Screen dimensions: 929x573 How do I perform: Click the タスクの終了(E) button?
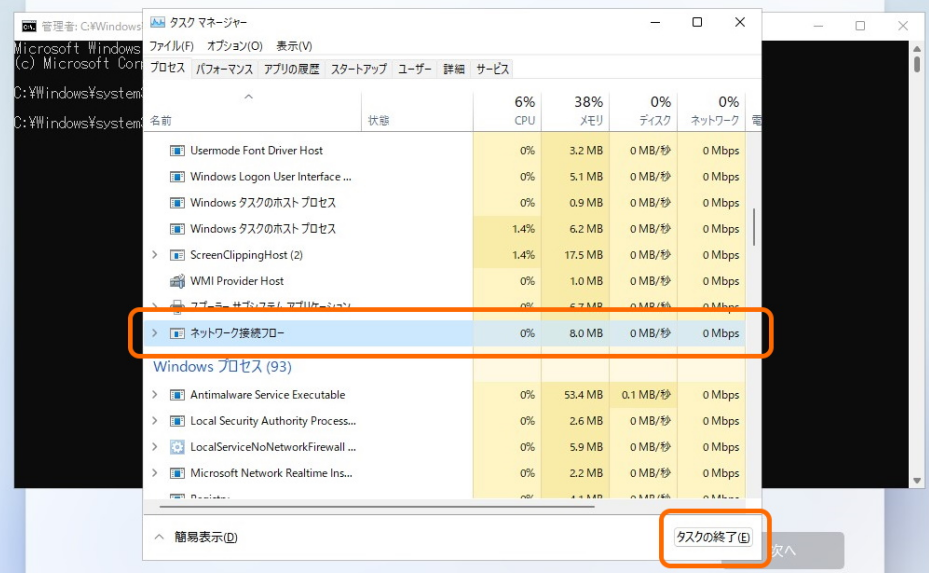coord(713,537)
